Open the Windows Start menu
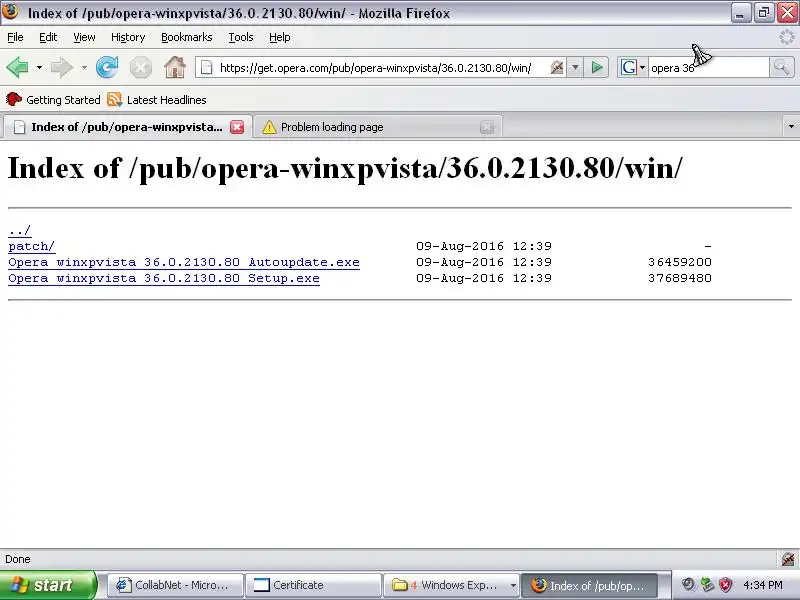The image size is (800, 600). 48,585
